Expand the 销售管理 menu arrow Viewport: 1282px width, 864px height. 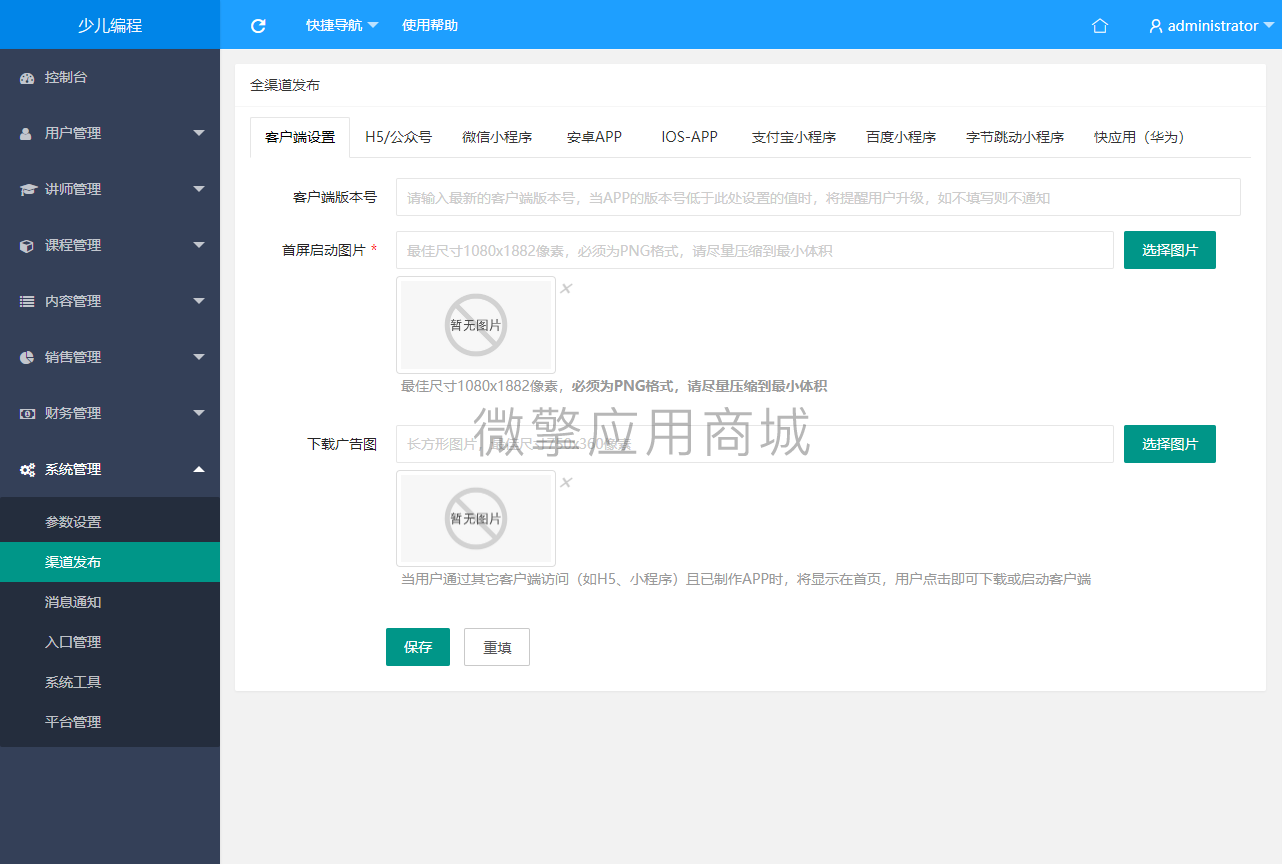pyautogui.click(x=199, y=357)
